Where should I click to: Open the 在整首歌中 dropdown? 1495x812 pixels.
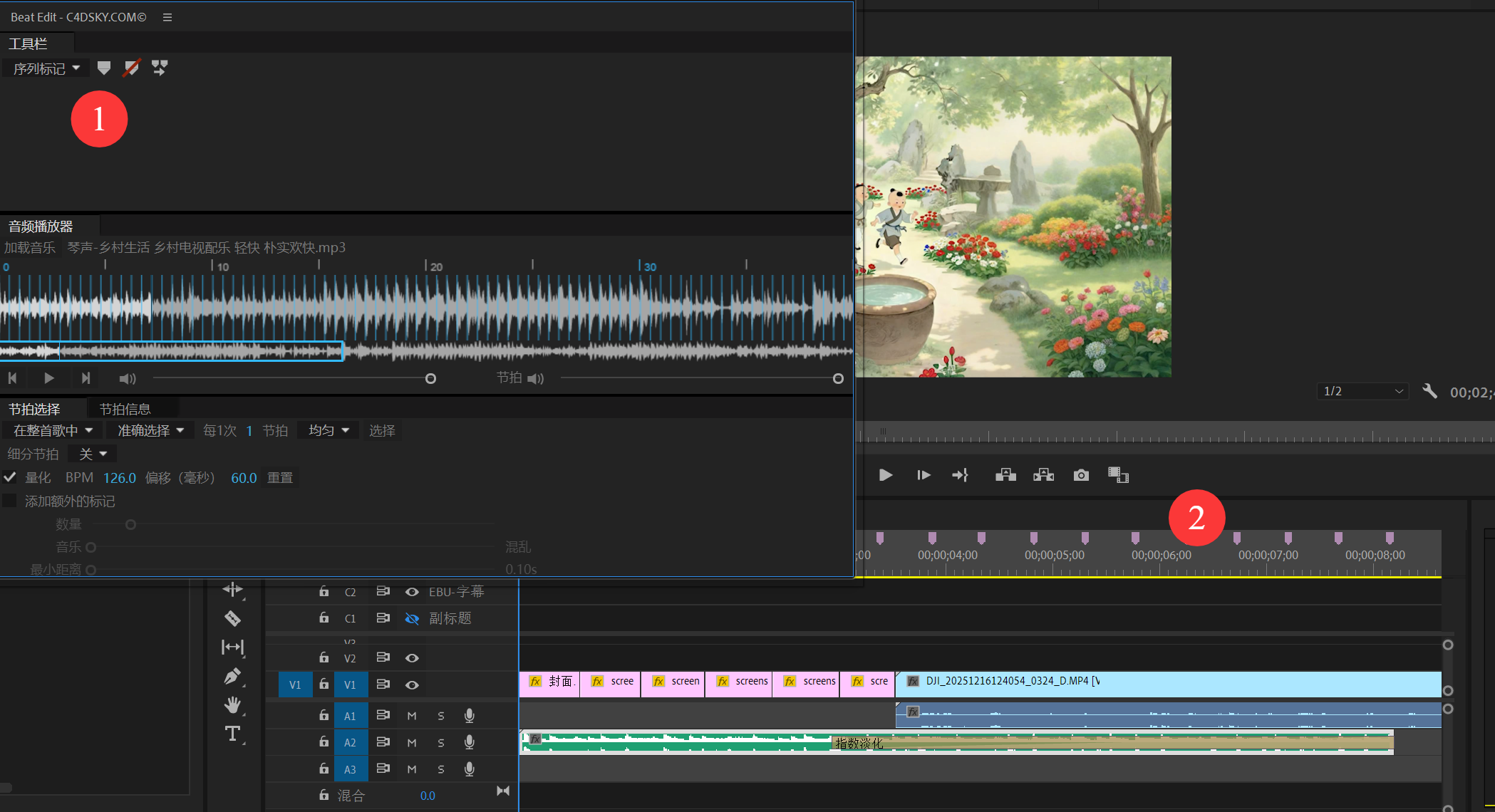click(x=53, y=430)
